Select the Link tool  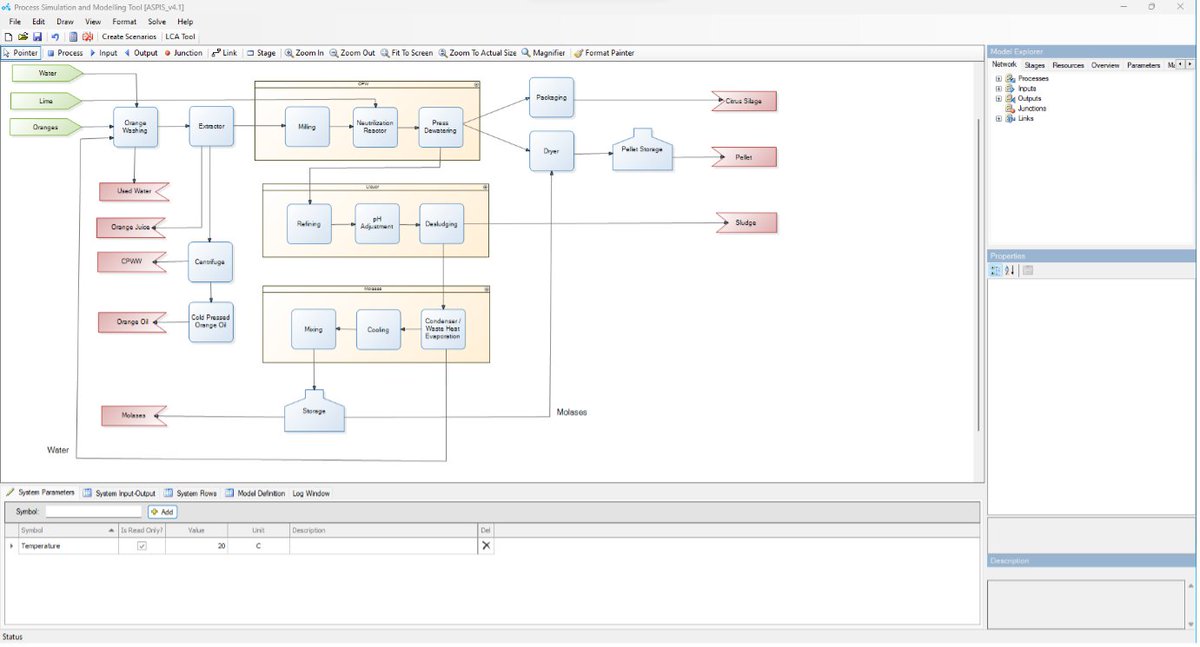point(225,53)
